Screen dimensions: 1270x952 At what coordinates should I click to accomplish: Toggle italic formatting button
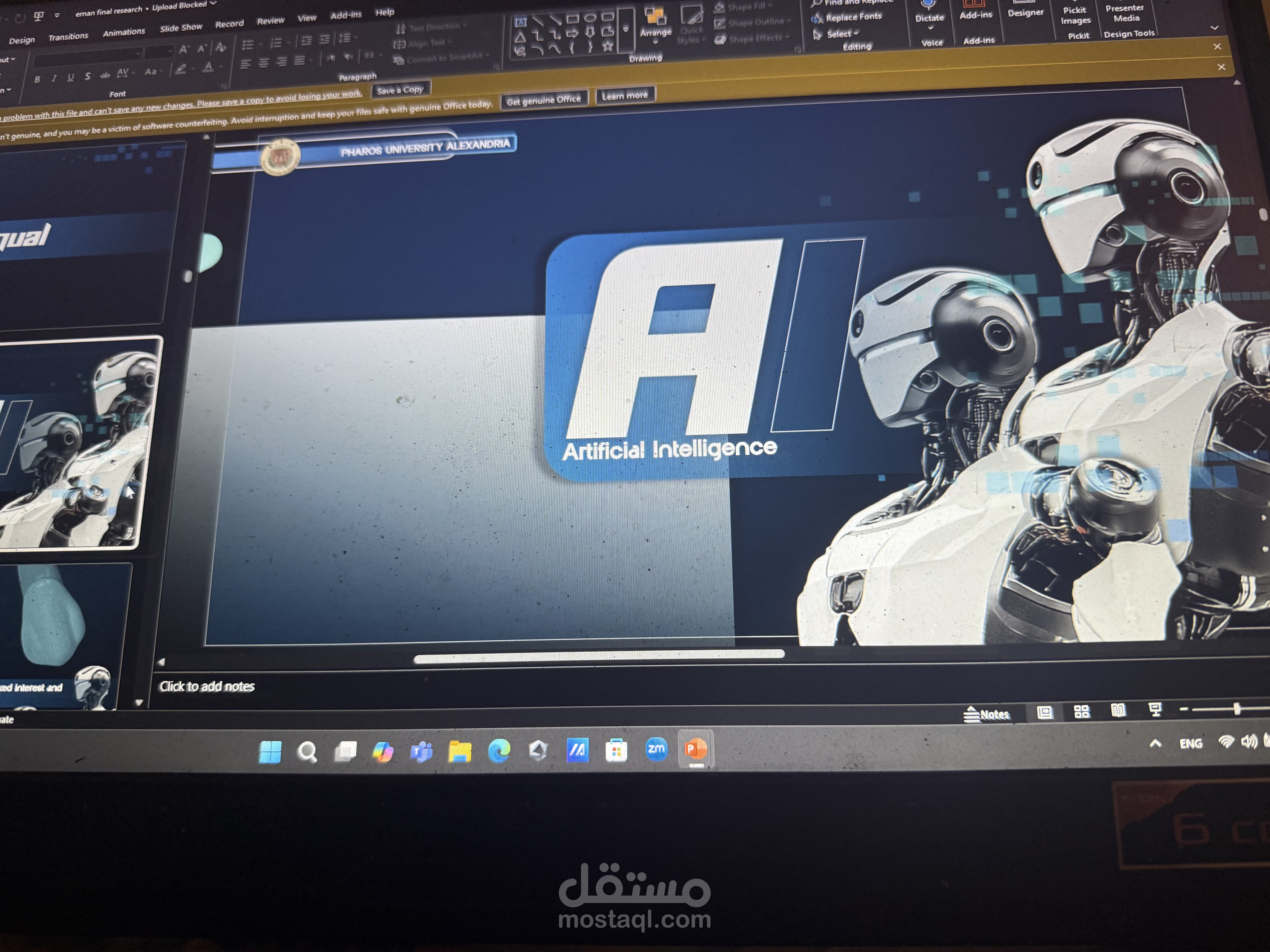pos(54,78)
